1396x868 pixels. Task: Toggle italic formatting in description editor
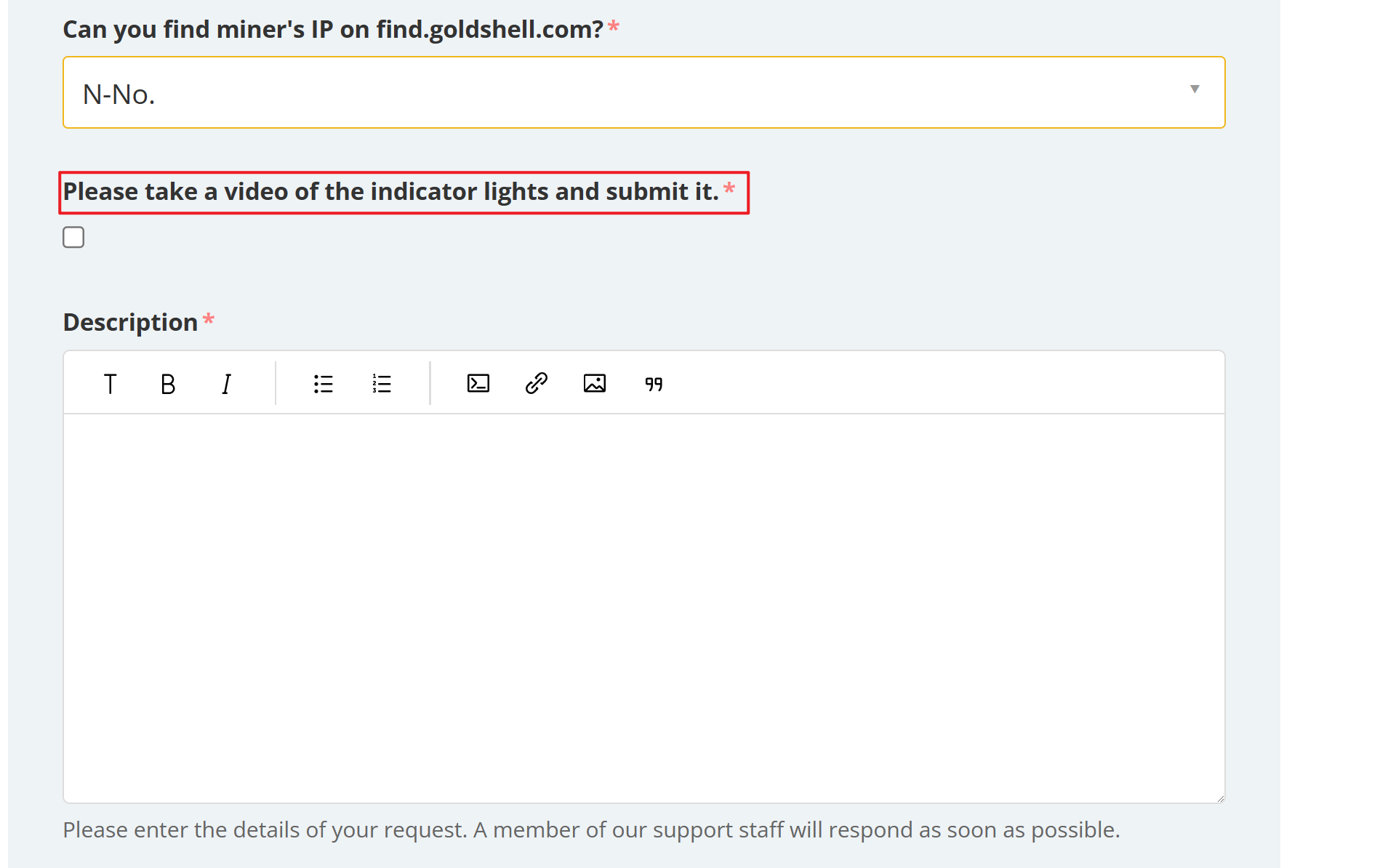[226, 383]
